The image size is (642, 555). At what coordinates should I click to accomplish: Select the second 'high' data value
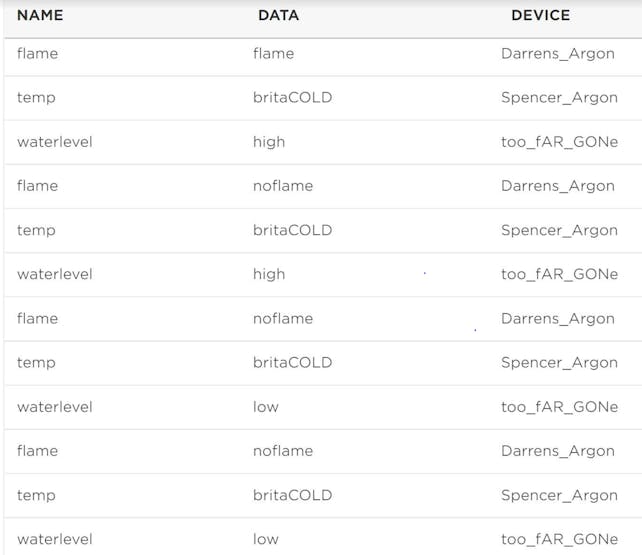click(x=269, y=274)
